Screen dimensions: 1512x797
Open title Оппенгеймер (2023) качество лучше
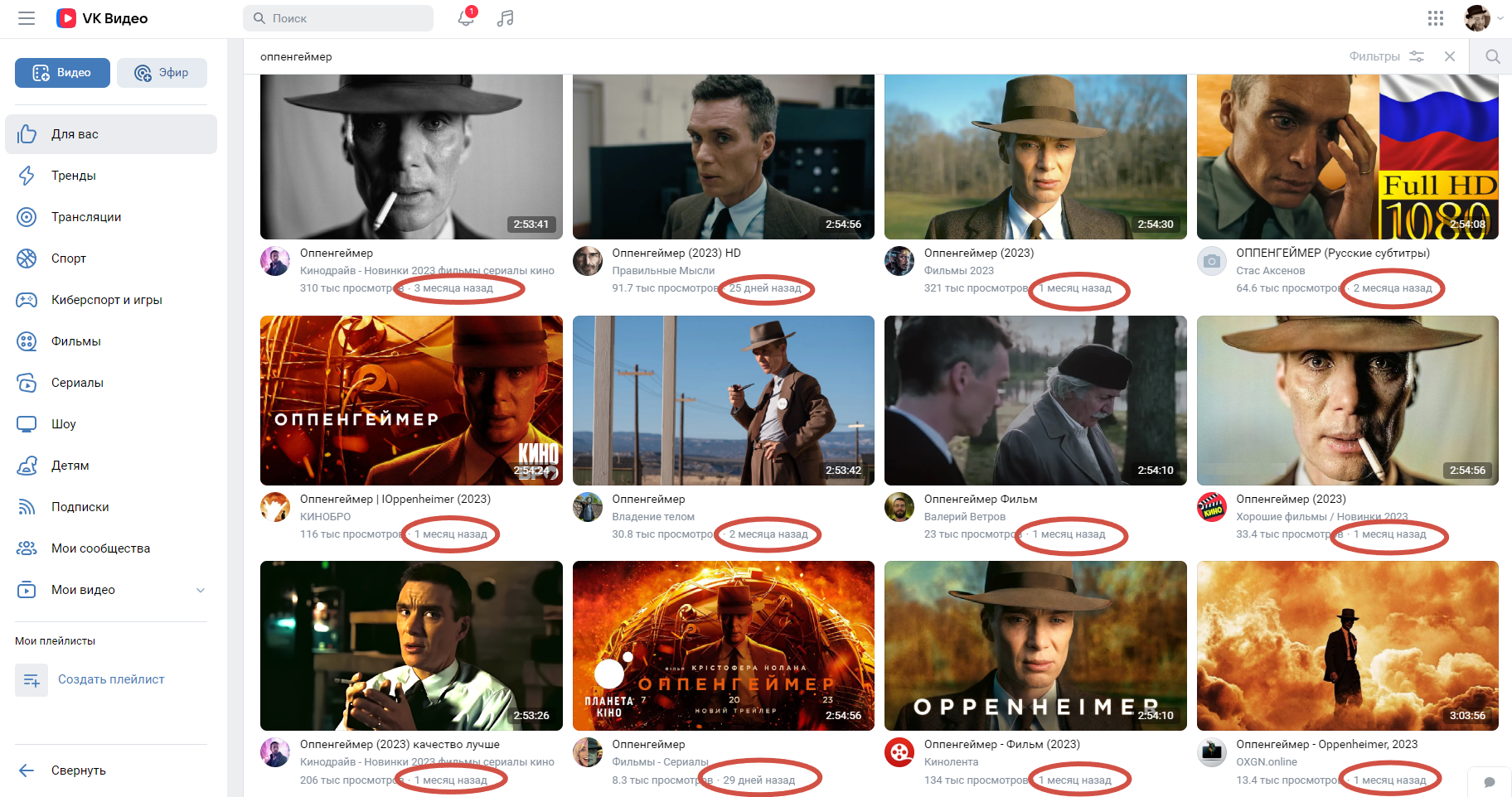coord(400,744)
